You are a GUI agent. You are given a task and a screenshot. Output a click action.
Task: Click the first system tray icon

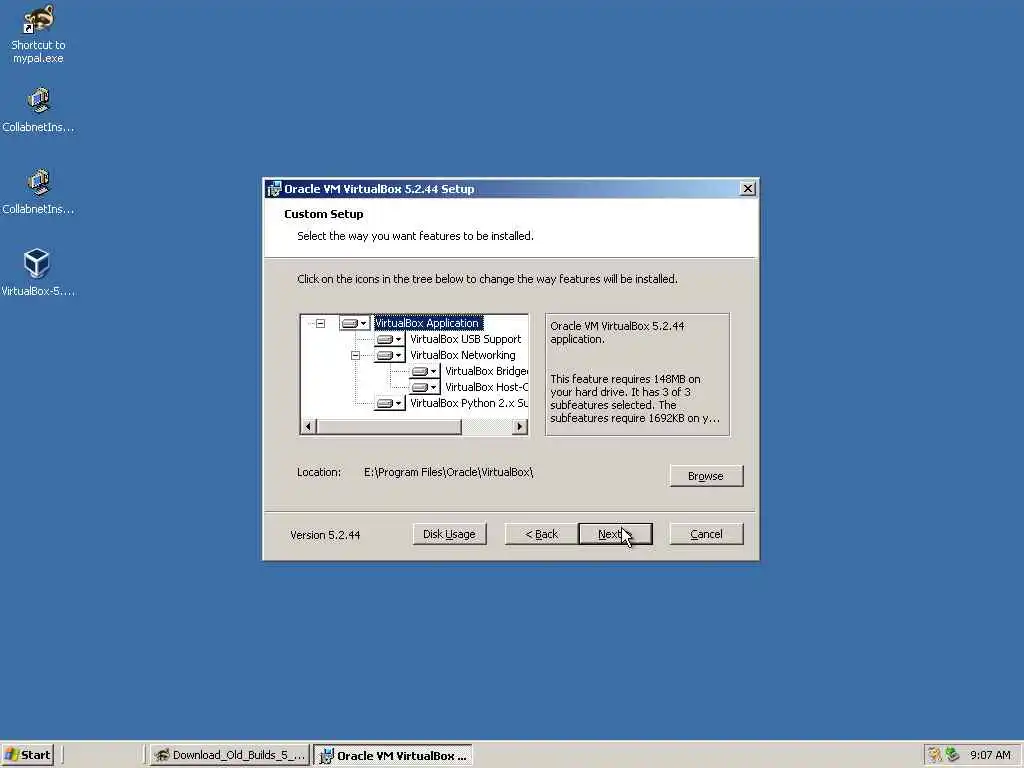pyautogui.click(x=935, y=755)
